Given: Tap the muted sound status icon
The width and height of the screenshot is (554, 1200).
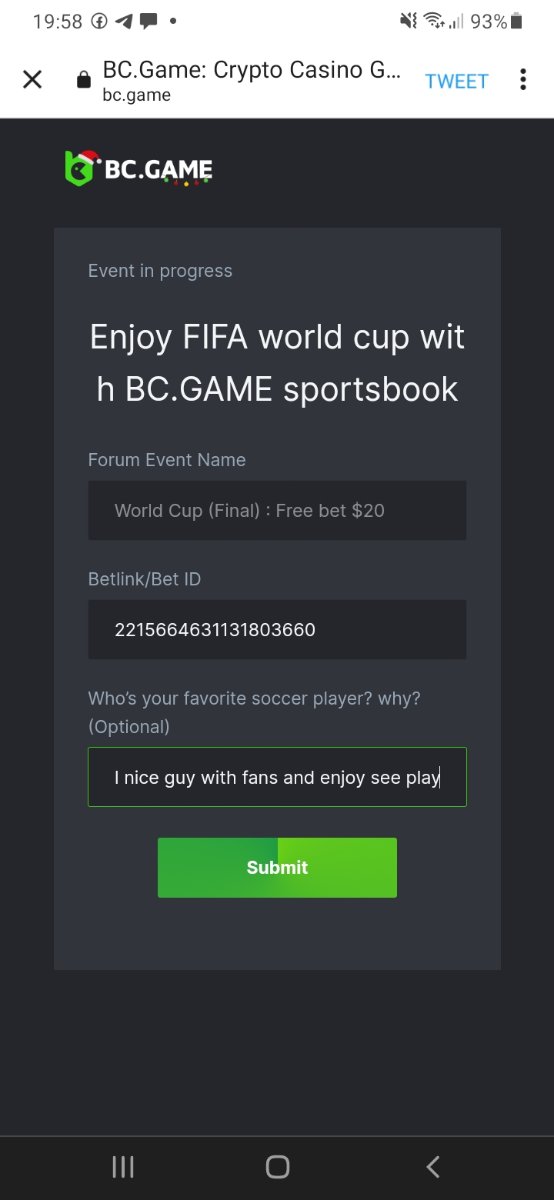Looking at the screenshot, I should coord(408,21).
